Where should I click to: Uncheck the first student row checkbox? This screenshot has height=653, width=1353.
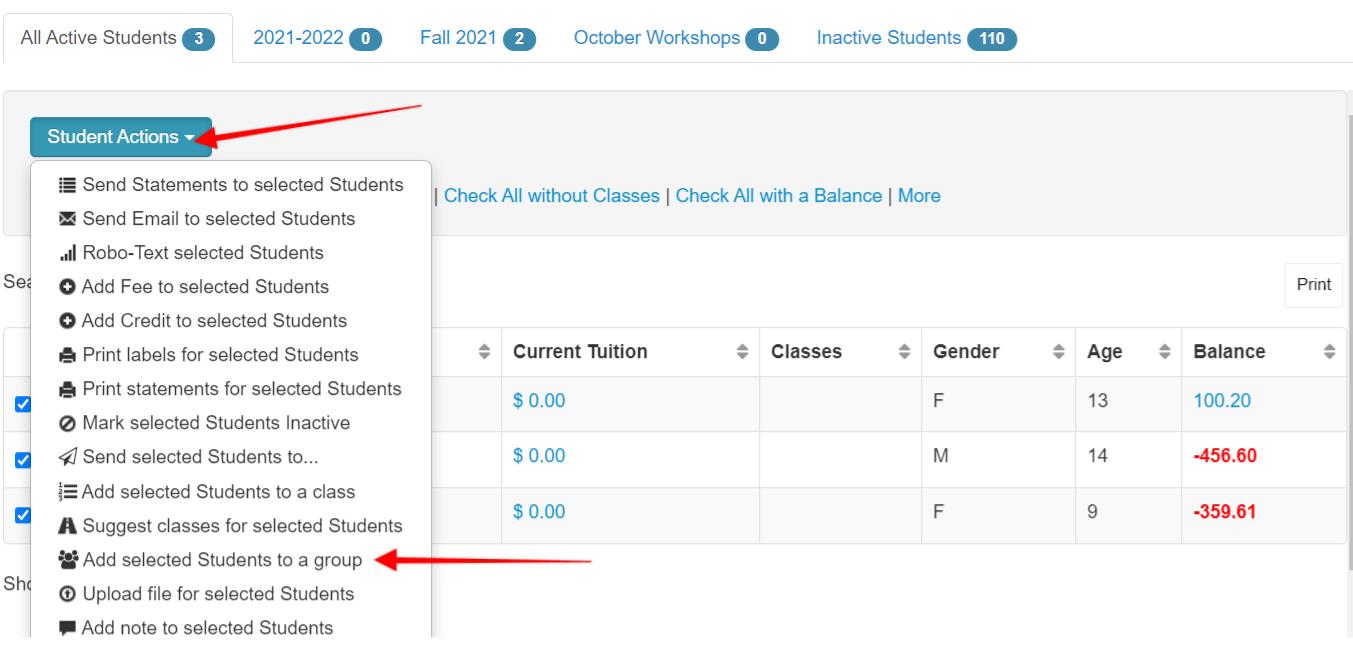[x=23, y=404]
